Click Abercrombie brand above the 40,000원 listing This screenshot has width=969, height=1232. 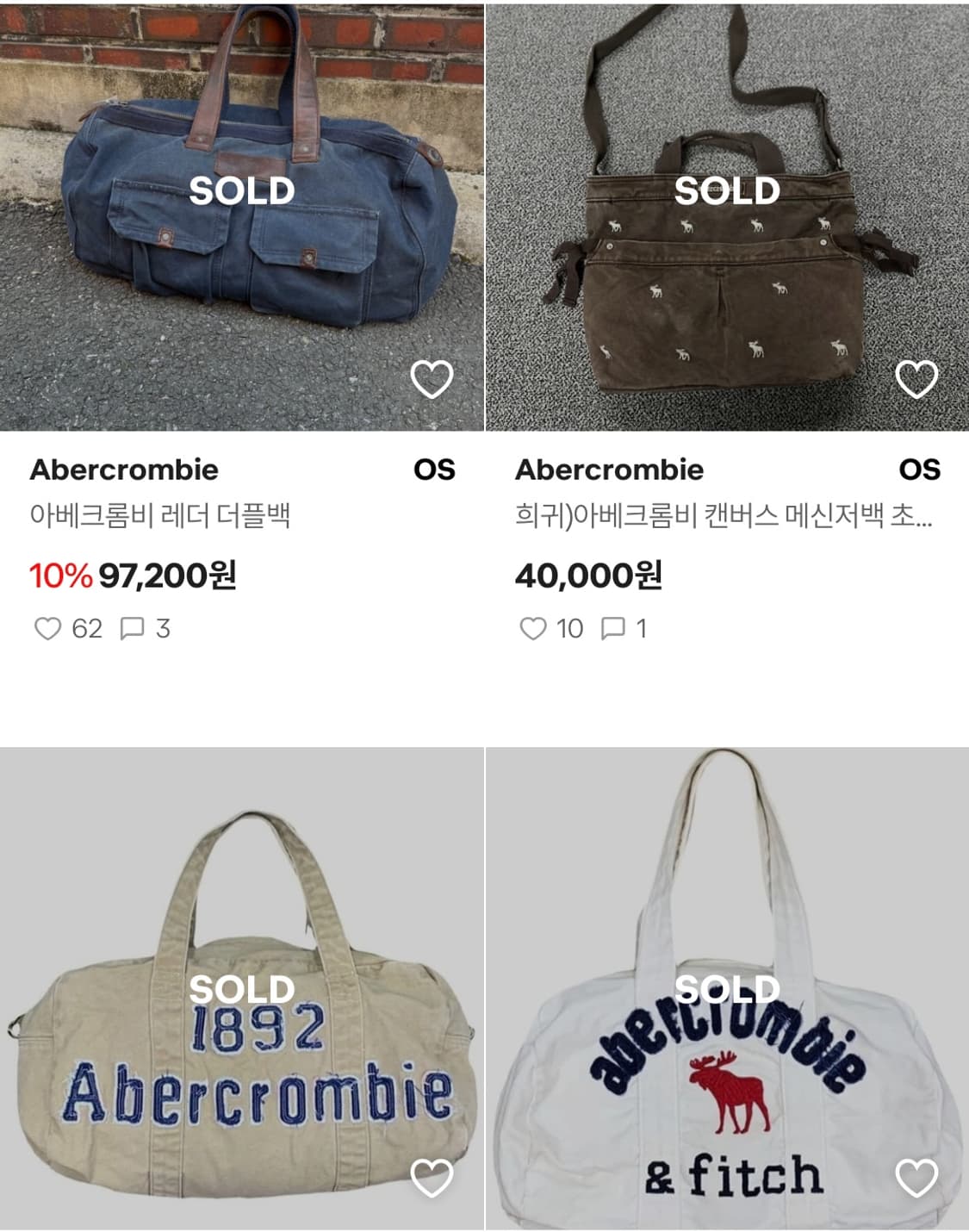[x=609, y=470]
